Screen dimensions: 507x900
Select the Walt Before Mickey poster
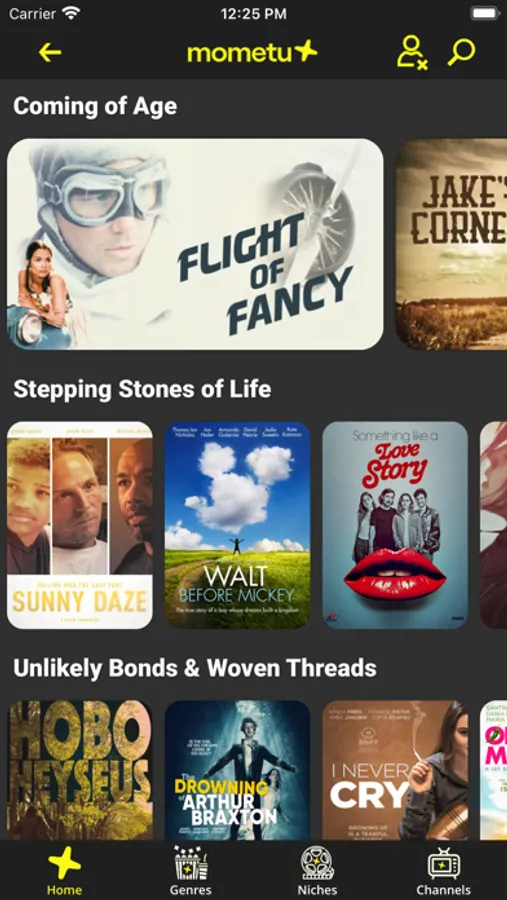click(x=238, y=525)
